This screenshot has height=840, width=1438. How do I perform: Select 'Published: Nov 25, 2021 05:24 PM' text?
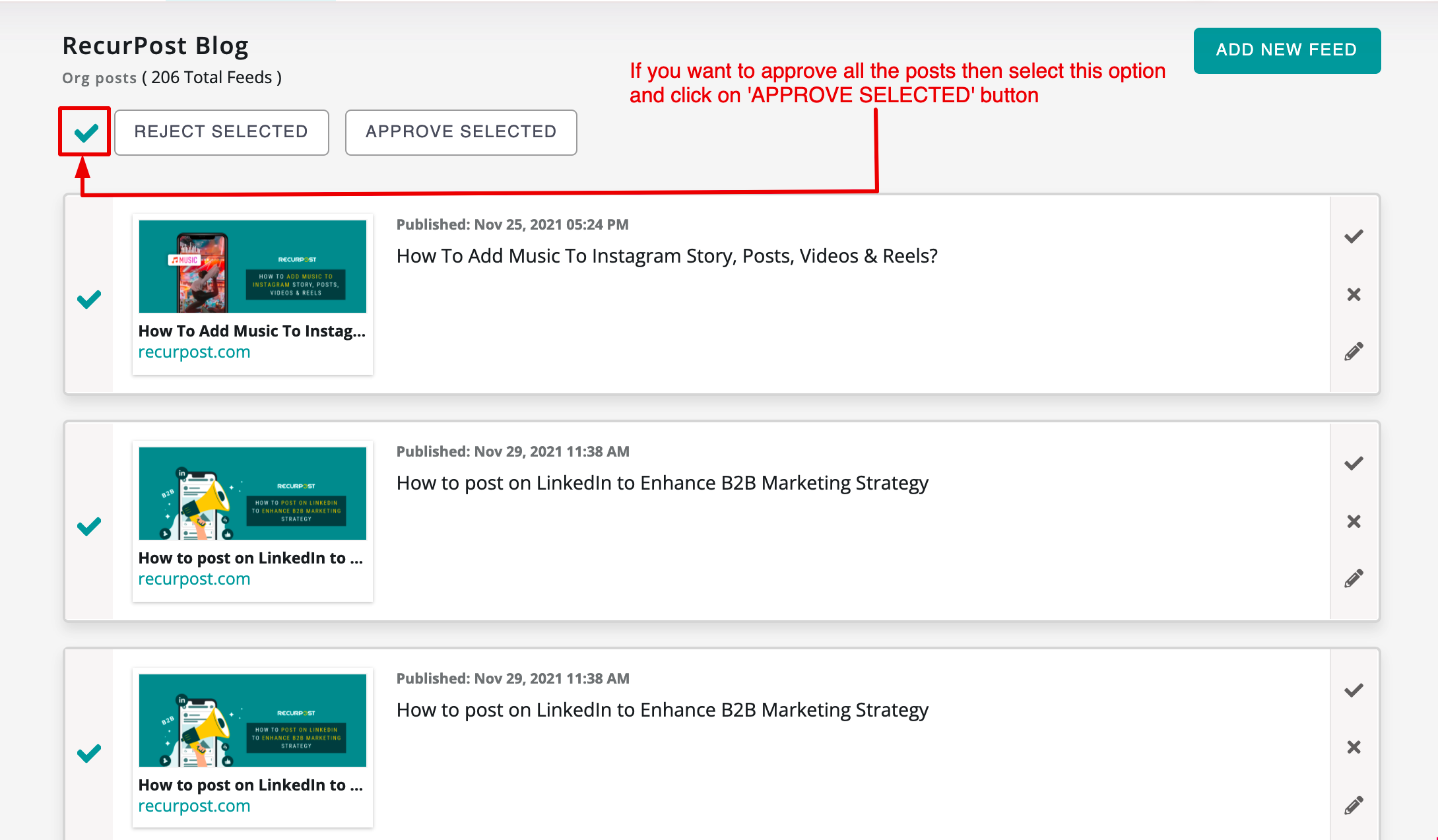click(512, 224)
